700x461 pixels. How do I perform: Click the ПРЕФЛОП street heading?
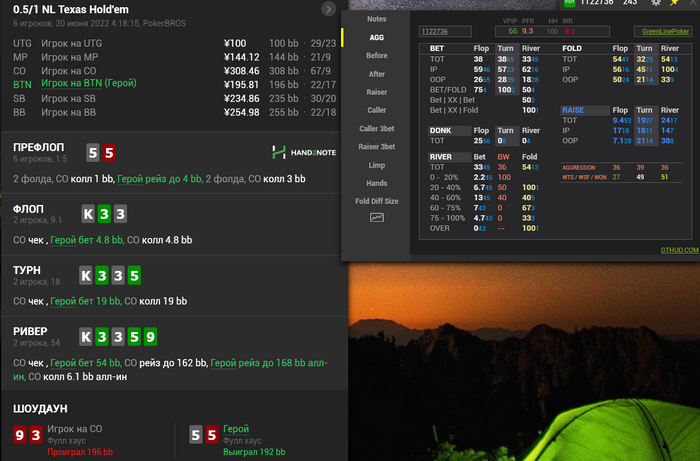pyautogui.click(x=39, y=147)
